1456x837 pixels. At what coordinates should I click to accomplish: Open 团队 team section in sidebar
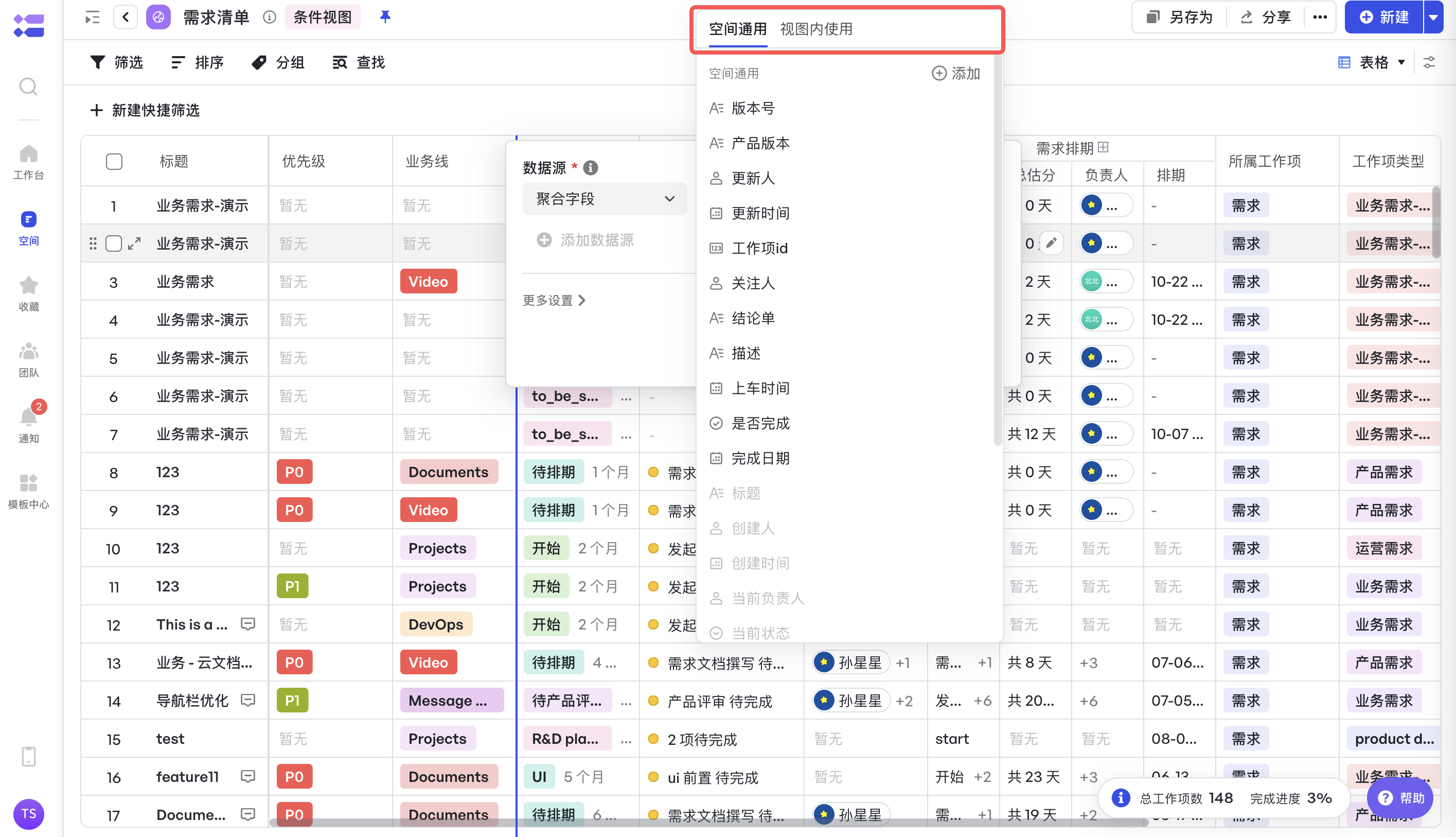point(28,360)
